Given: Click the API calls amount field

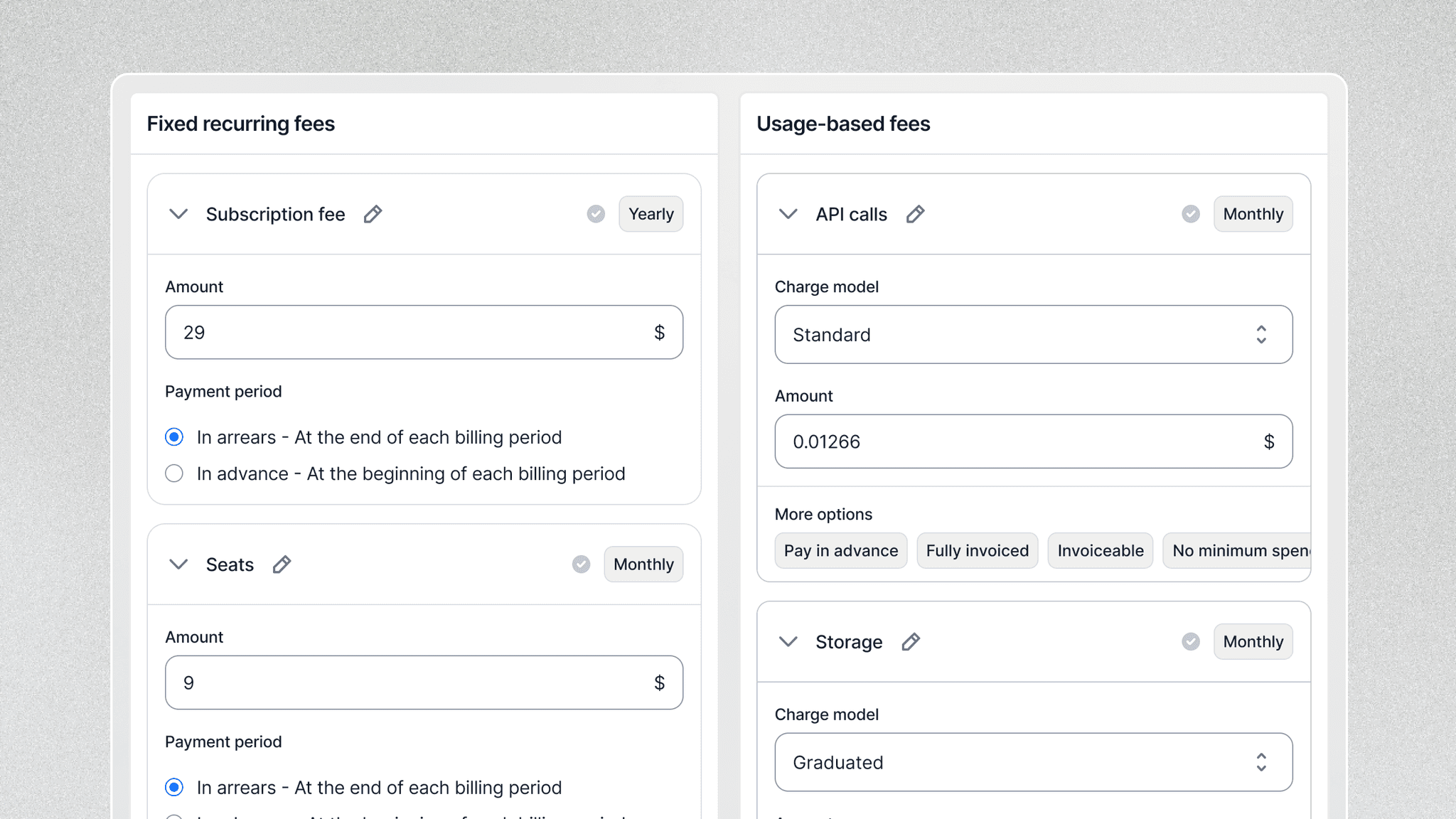Looking at the screenshot, I should (x=1017, y=441).
